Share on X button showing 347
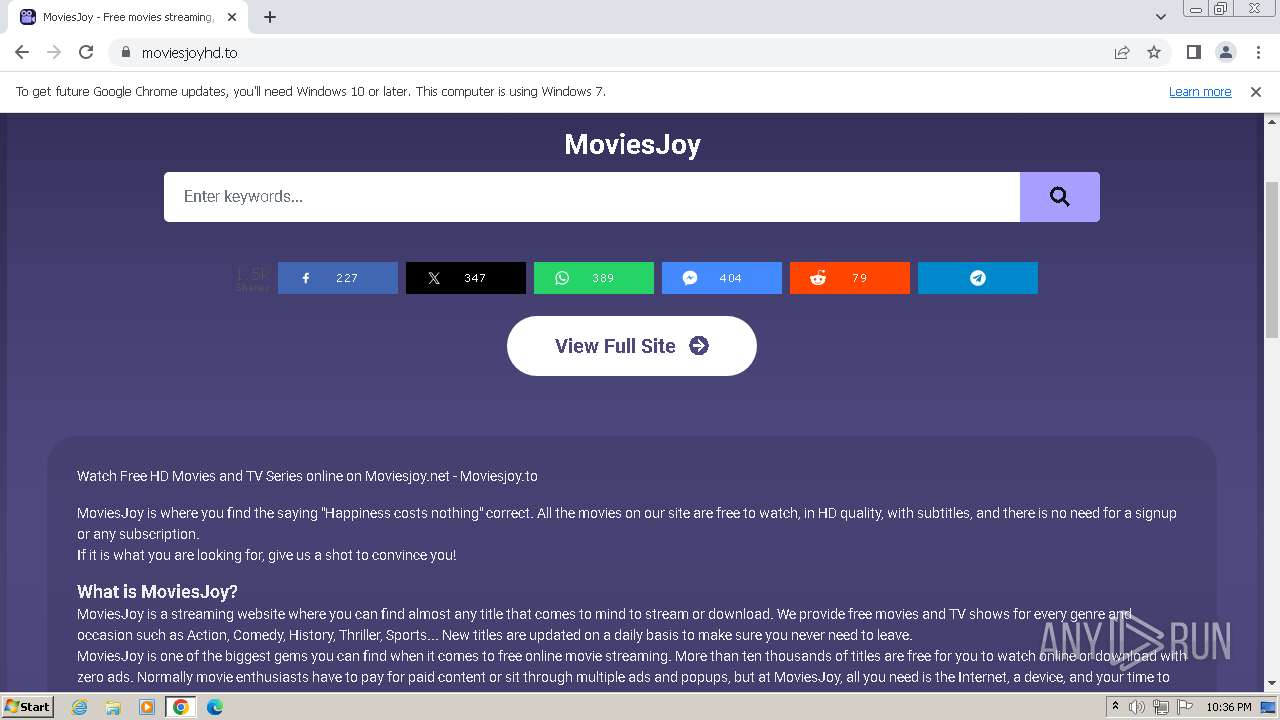 466,278
